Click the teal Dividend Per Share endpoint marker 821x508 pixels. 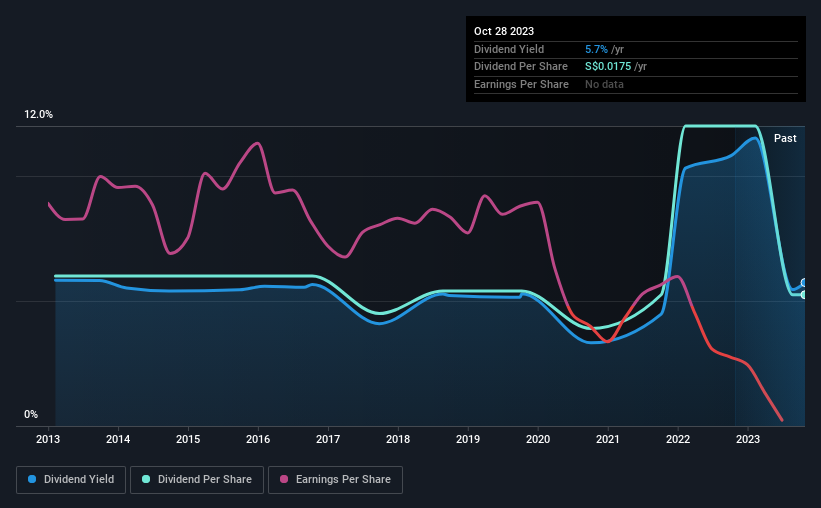[x=804, y=295]
